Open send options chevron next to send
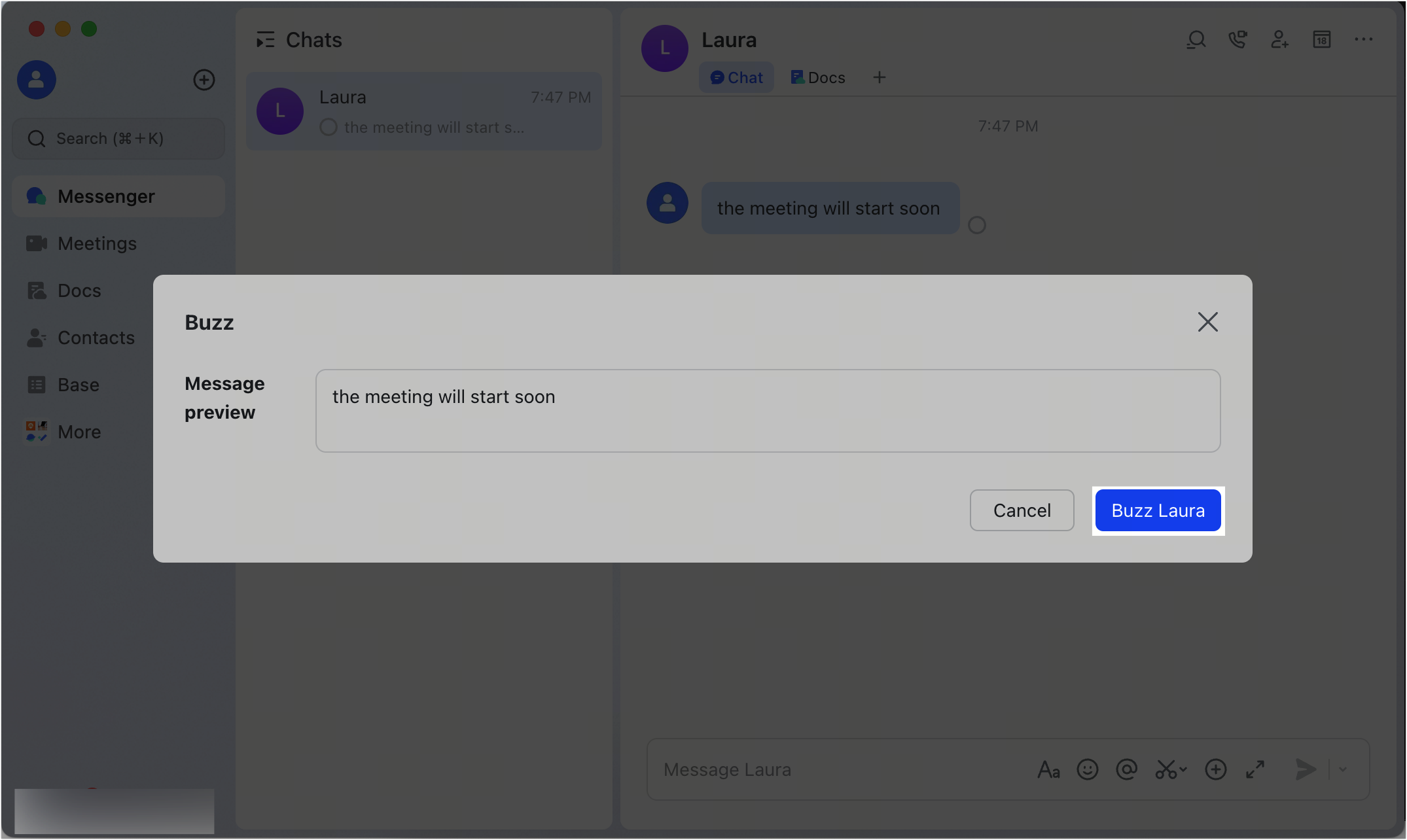 pos(1342,769)
